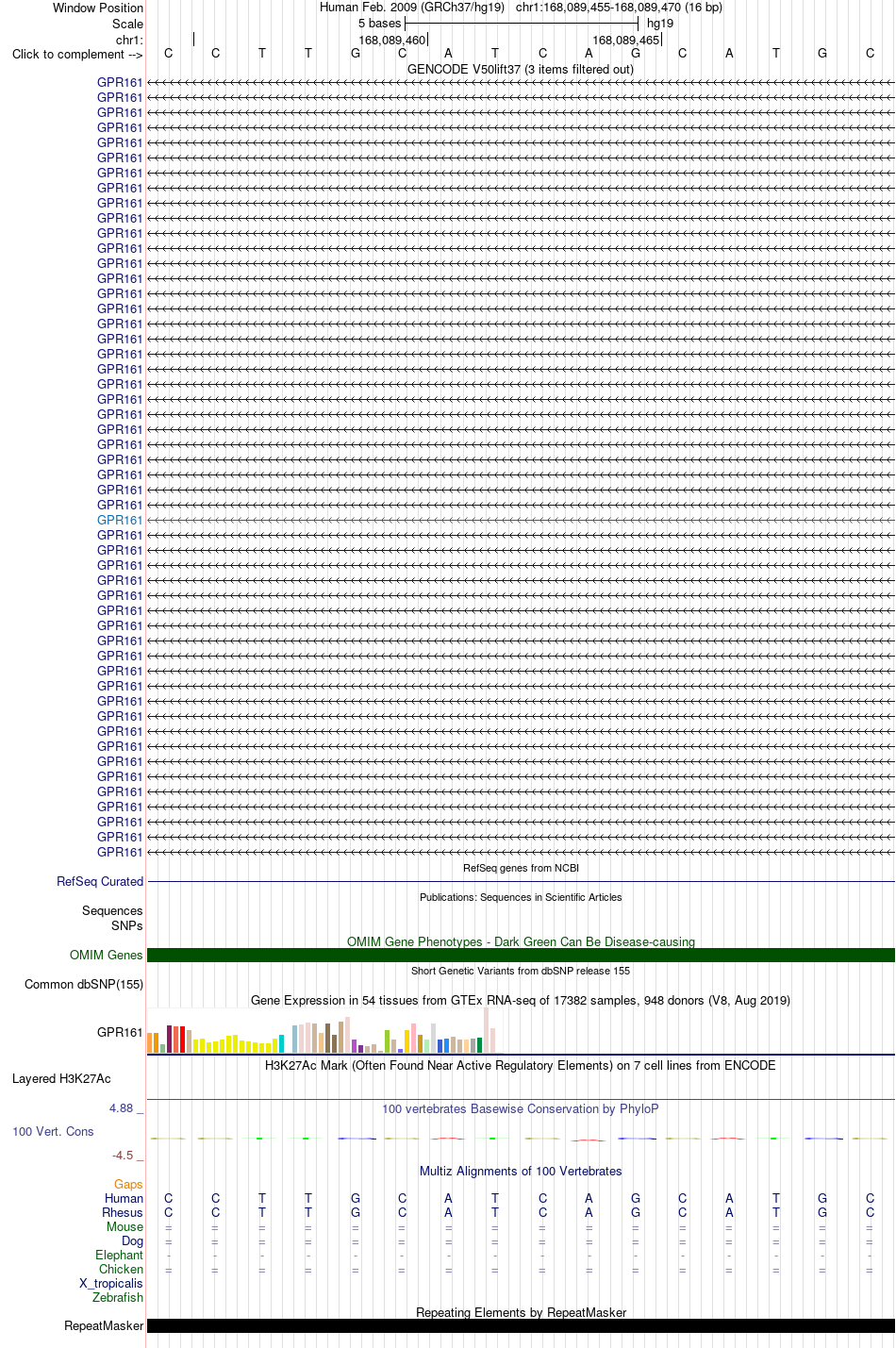The image size is (896, 1348).
Task: Open the GENCODE V50lift37 track title
Action: click(521, 69)
